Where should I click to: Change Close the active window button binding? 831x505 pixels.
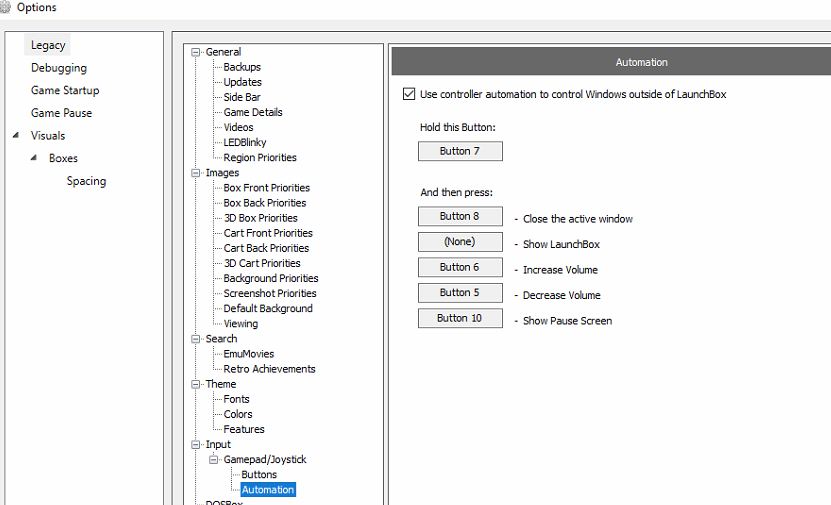[460, 216]
